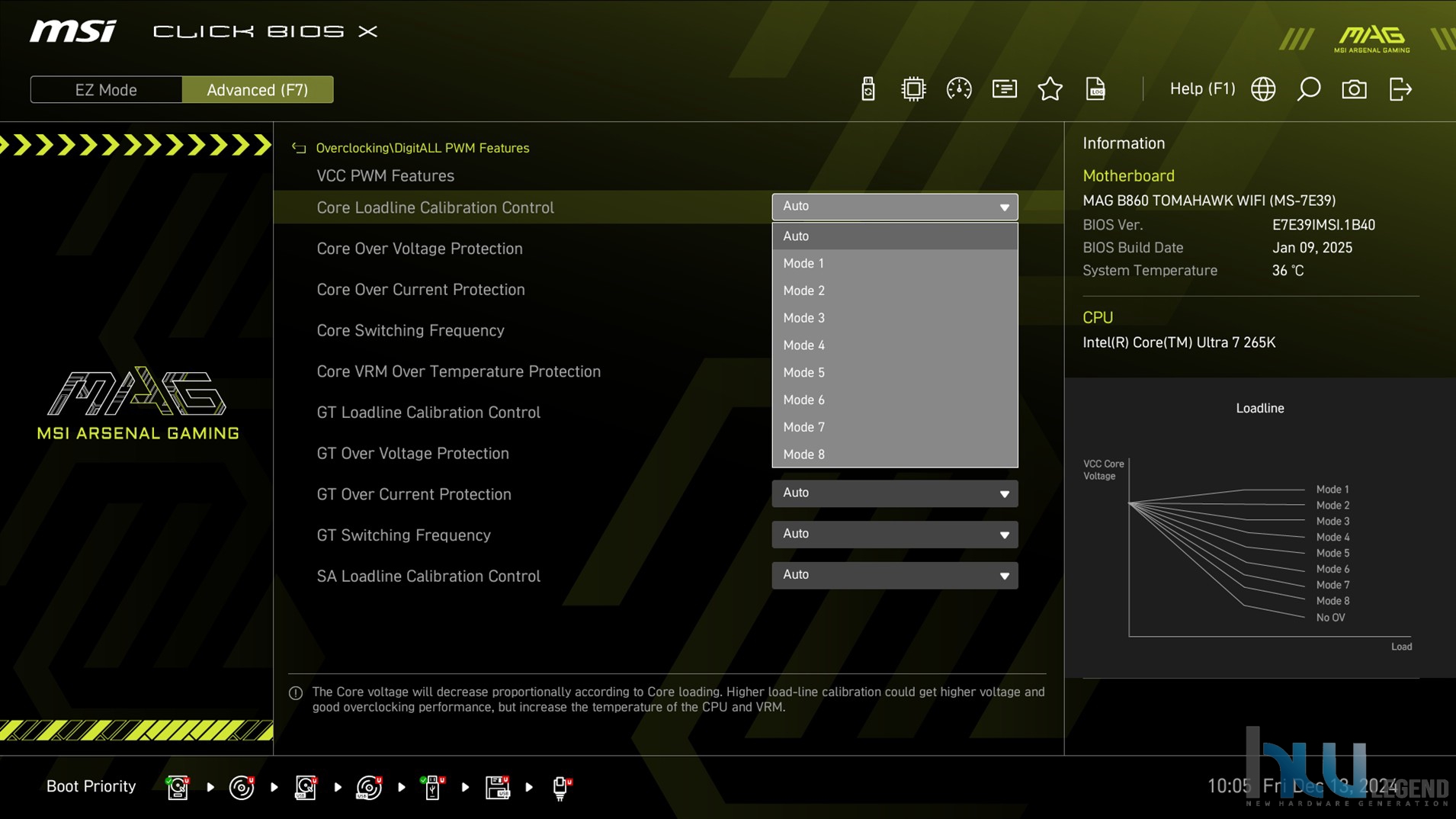The width and height of the screenshot is (1456, 819).
Task: Click the VCC PWM Features heading
Action: 385,176
